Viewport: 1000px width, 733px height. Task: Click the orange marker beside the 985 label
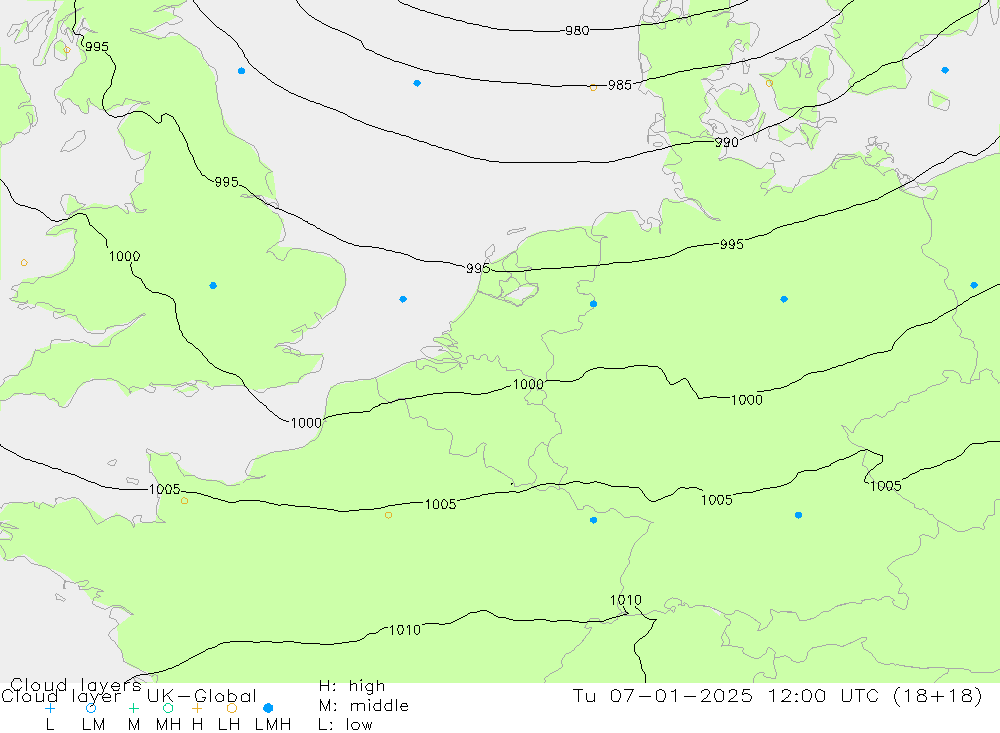point(593,87)
